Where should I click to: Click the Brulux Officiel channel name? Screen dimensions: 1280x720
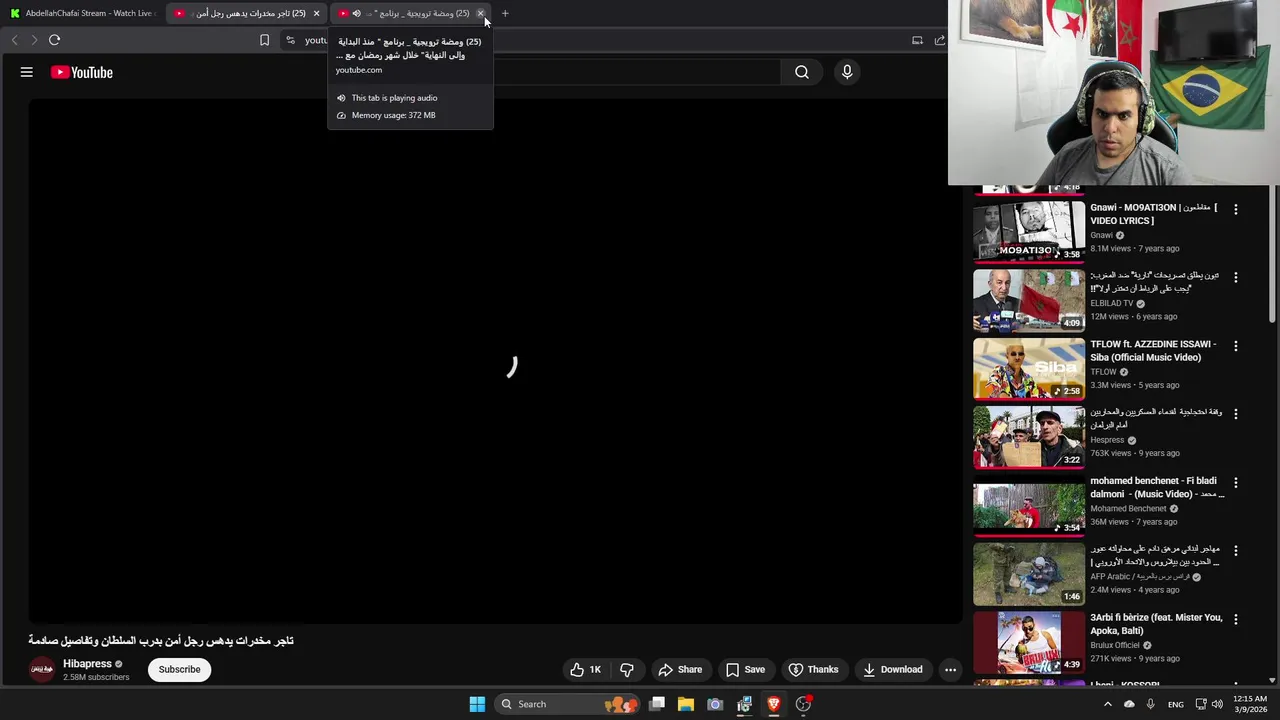[x=1115, y=645]
